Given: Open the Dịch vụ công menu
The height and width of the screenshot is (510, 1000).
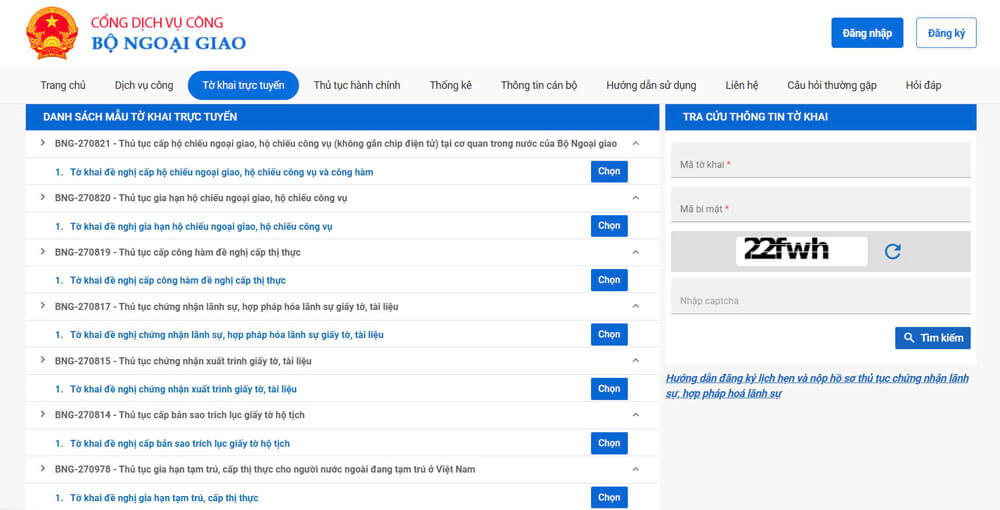Looking at the screenshot, I should tap(144, 85).
